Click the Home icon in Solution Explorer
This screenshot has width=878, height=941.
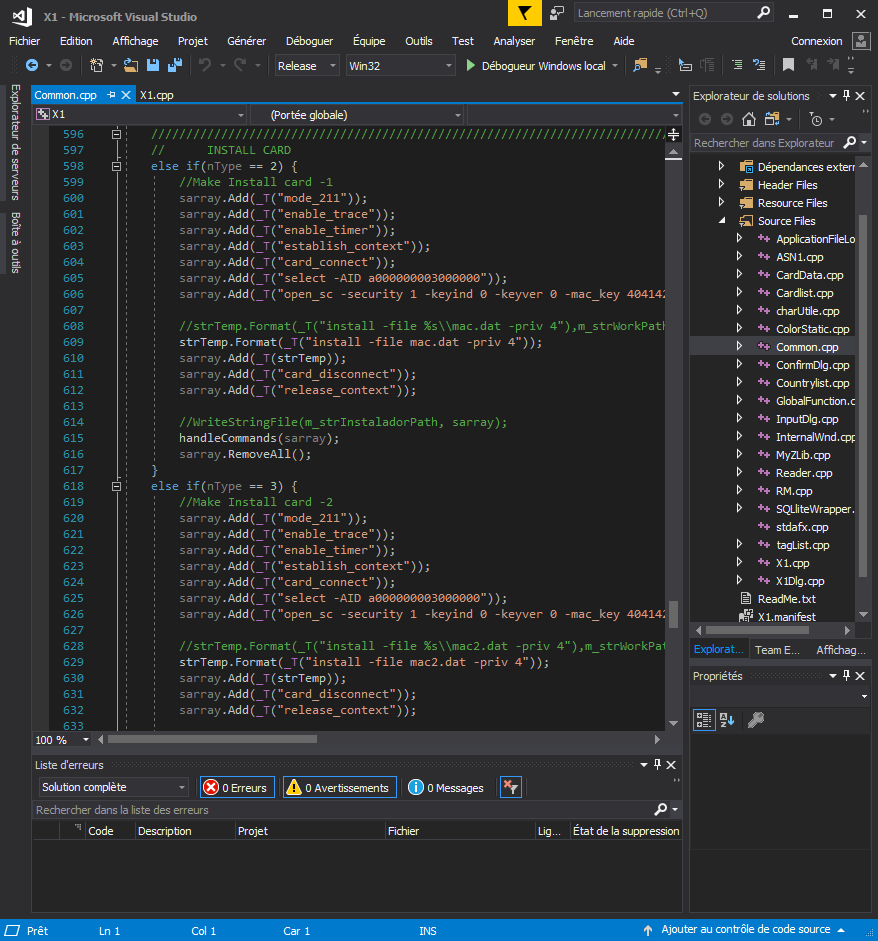coord(749,120)
